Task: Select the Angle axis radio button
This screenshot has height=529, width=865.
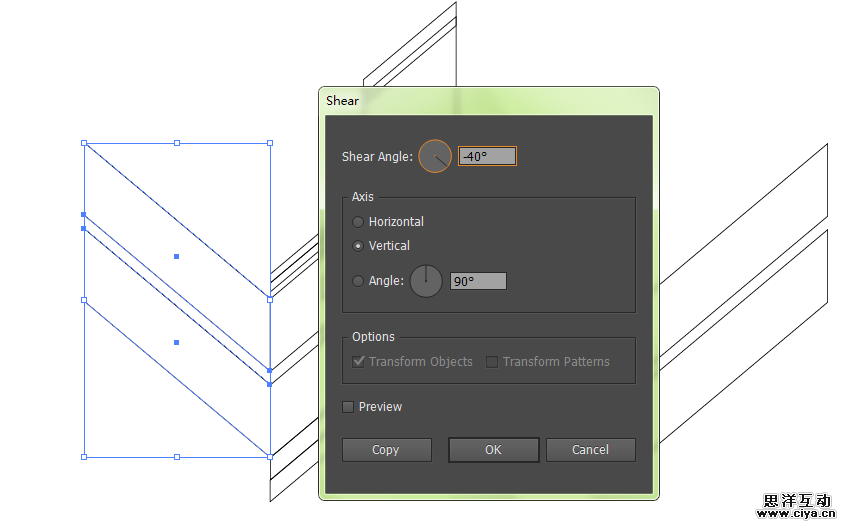Action: coord(358,281)
